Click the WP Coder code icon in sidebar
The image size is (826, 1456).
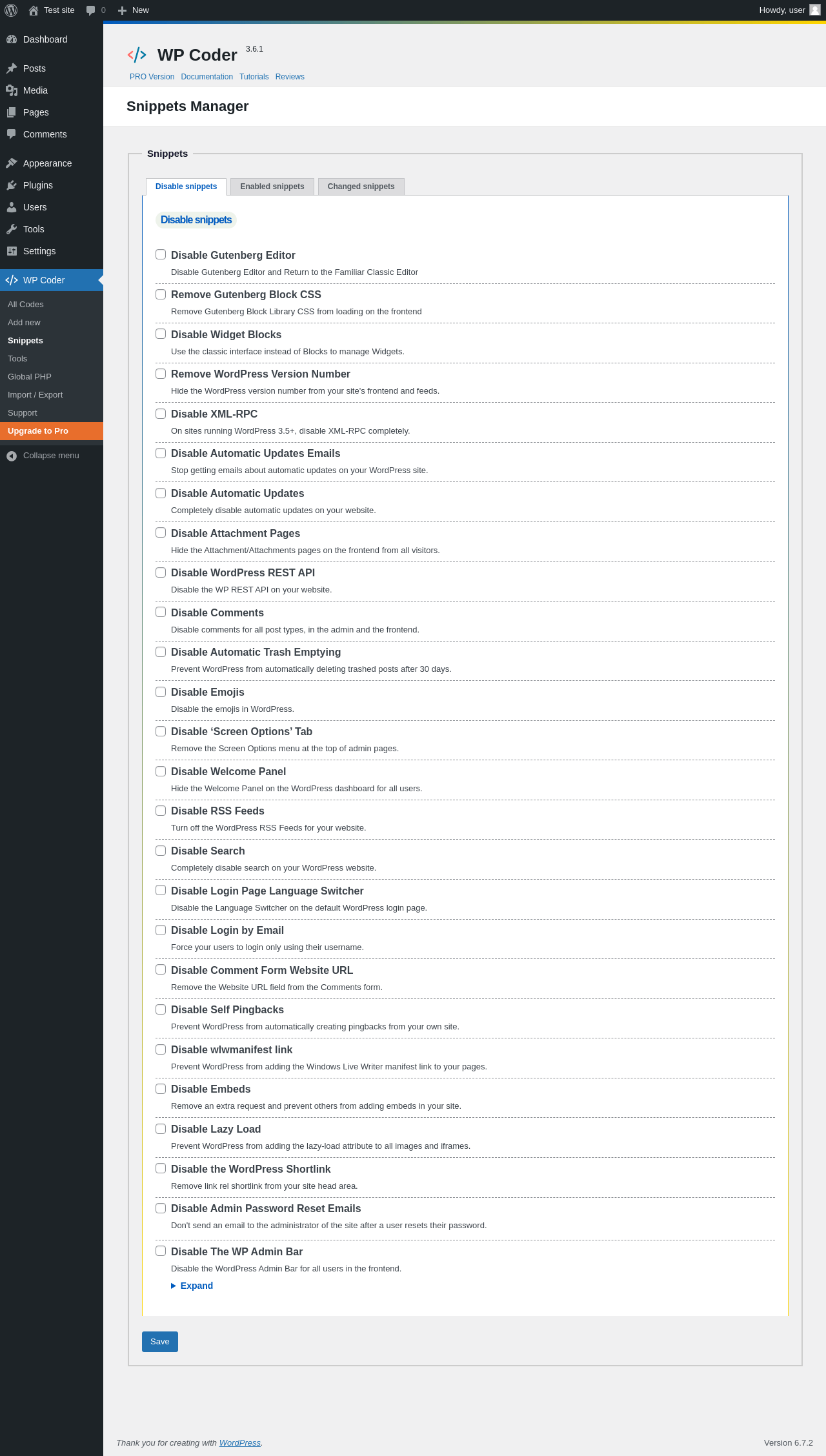tap(12, 280)
